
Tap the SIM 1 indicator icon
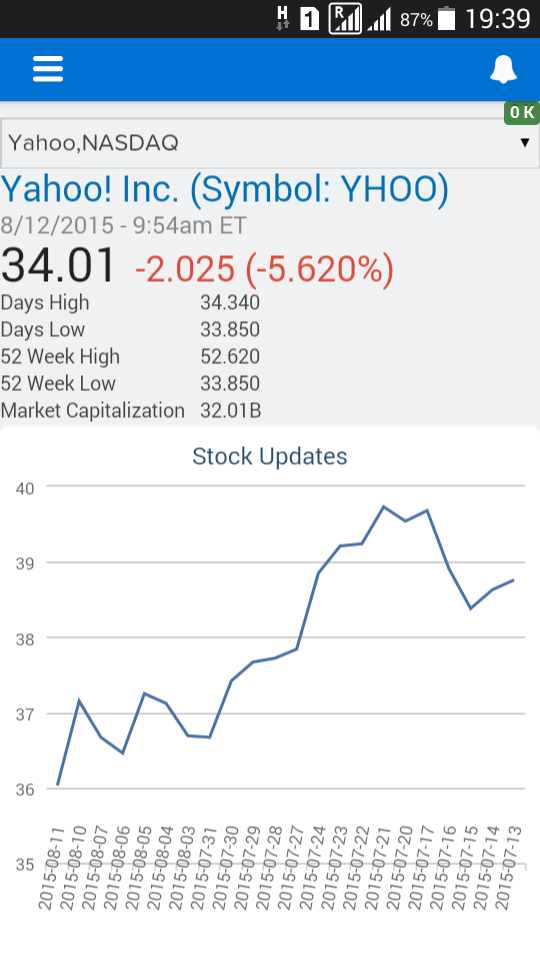(309, 20)
